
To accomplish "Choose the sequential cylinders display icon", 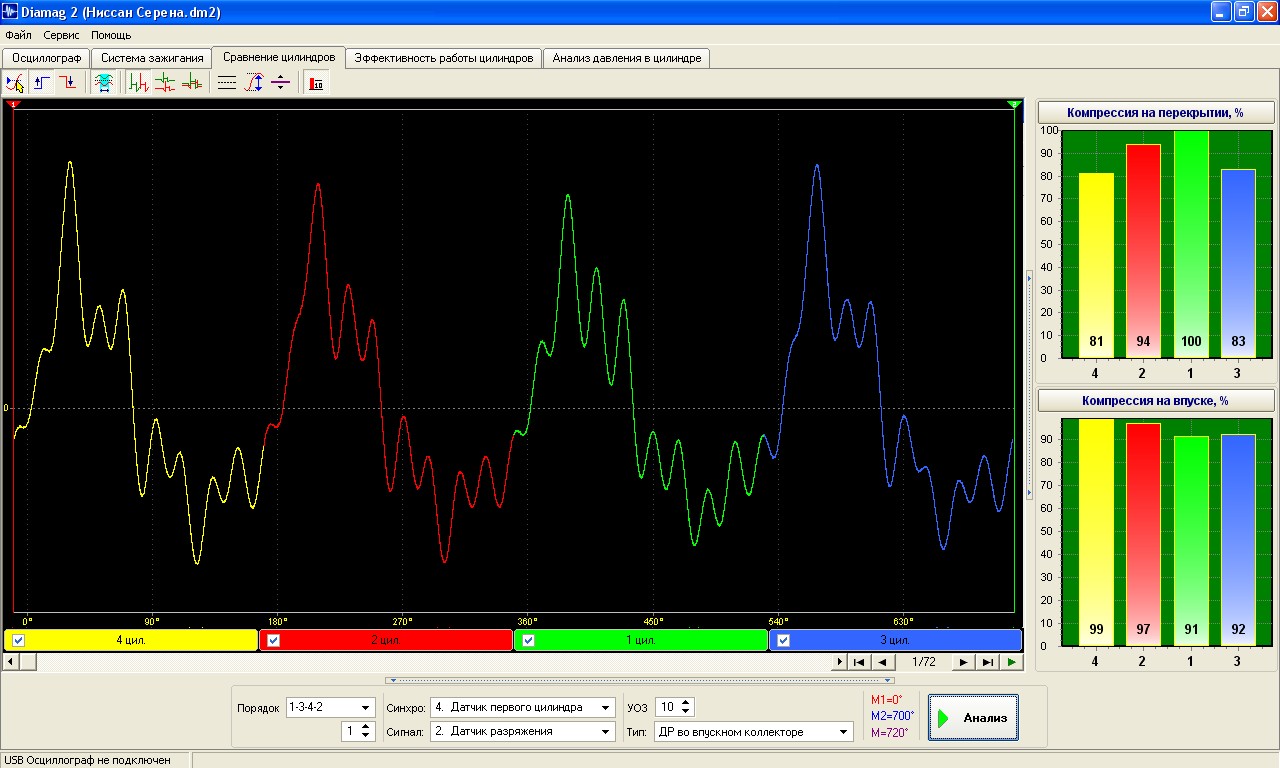I will pyautogui.click(x=139, y=83).
